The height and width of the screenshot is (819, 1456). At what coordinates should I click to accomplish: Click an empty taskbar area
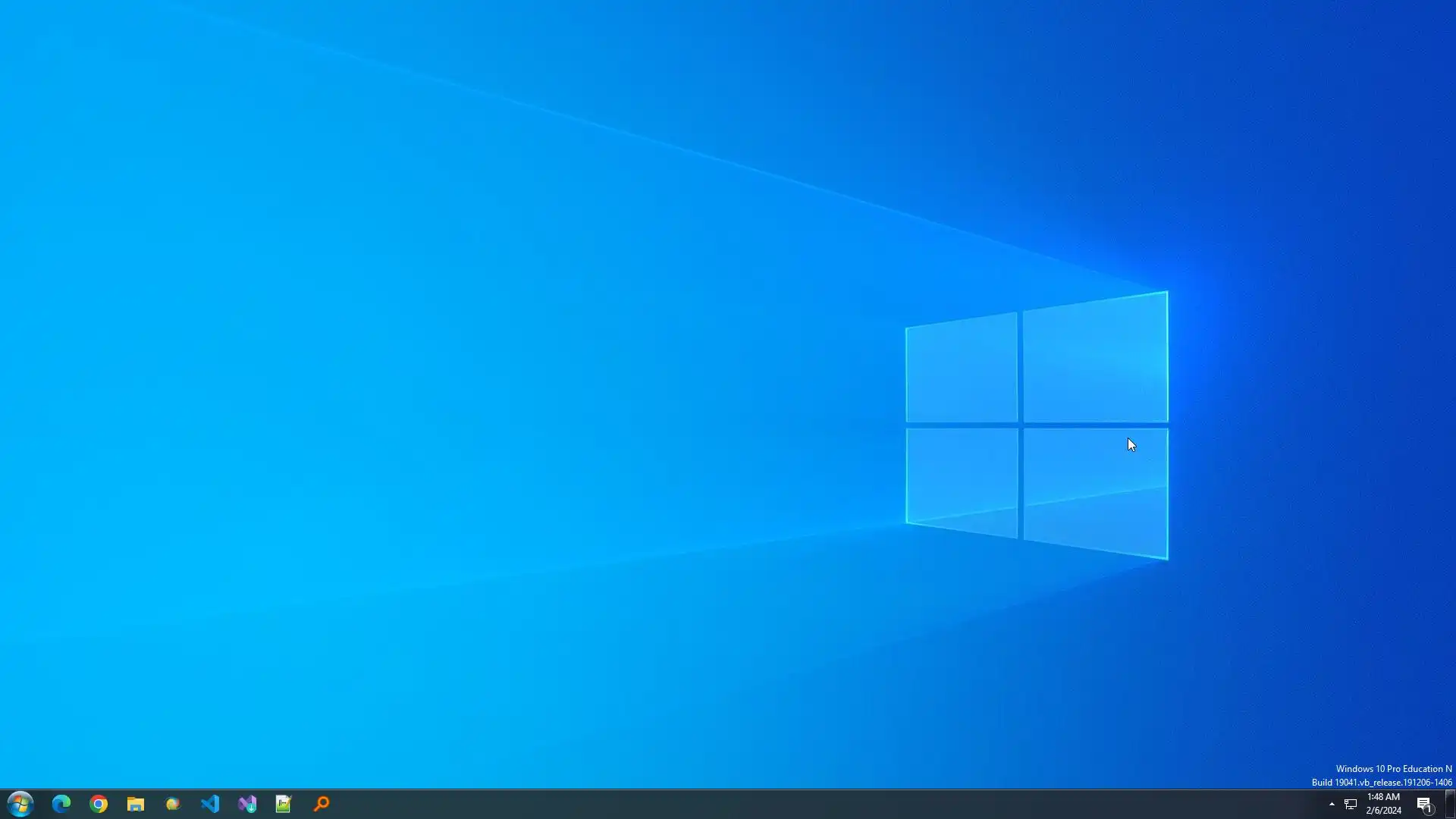tap(758, 804)
